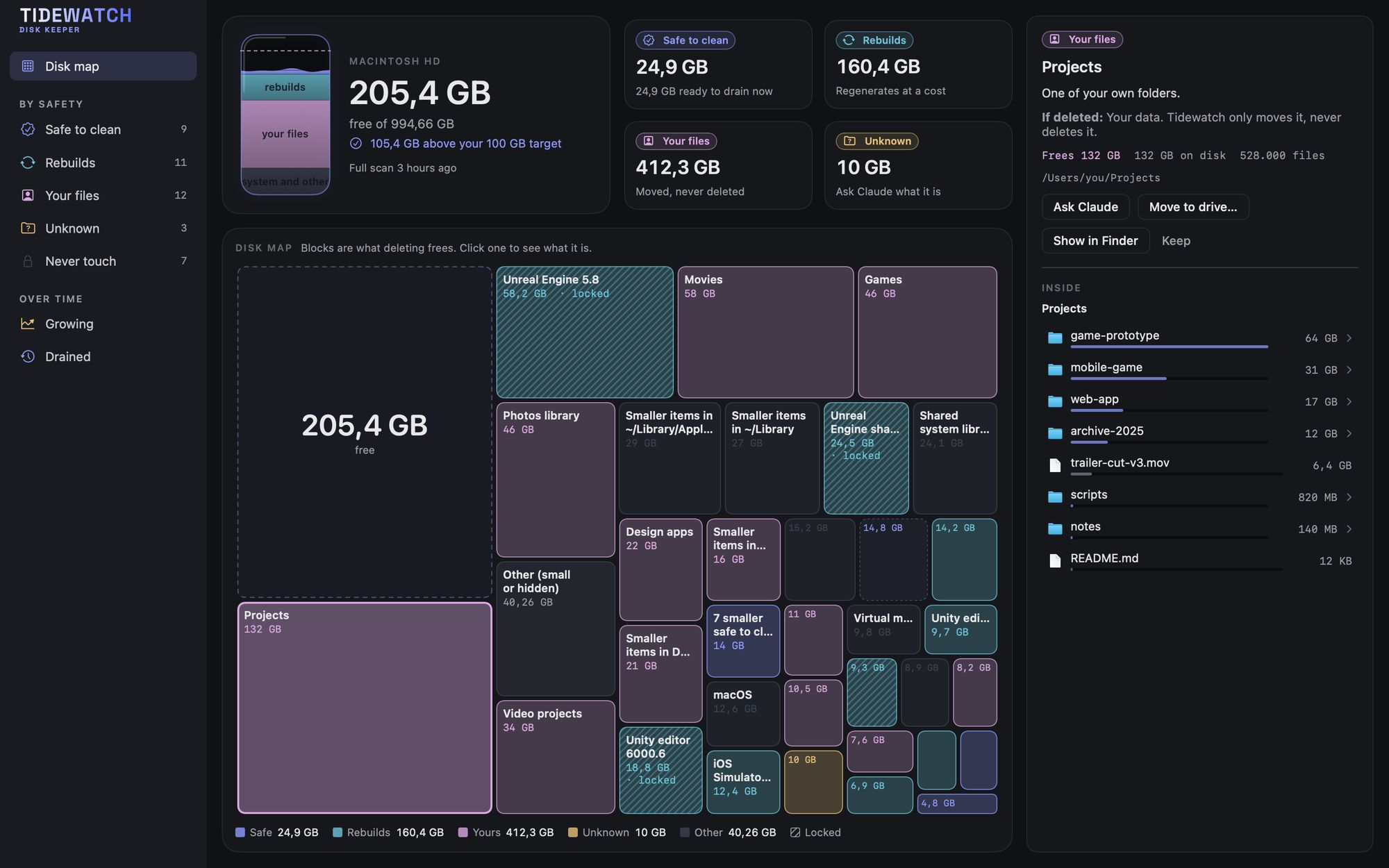Expand the notes folder chevron
Screen dimensions: 1389x868
tap(1349, 529)
